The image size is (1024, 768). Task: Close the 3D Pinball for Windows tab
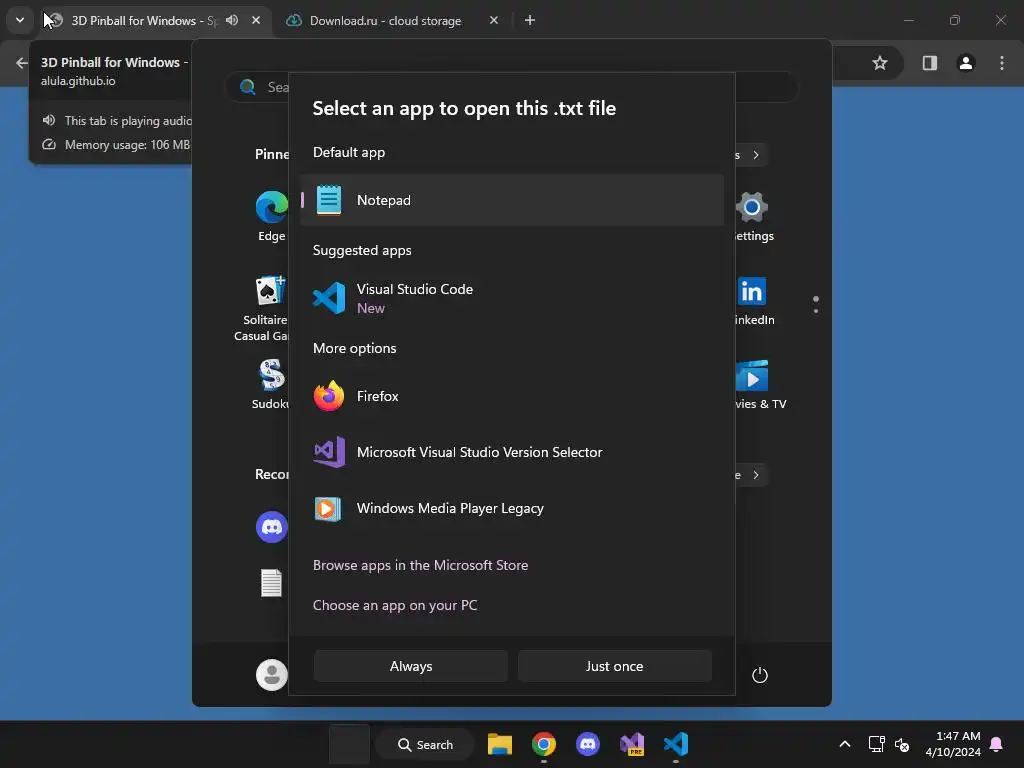pos(256,20)
